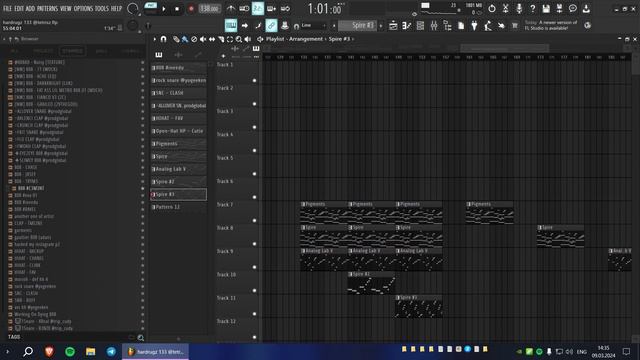Viewport: 640px width, 360px height.
Task: Open the PATTERNS menu
Action: tap(47, 8)
